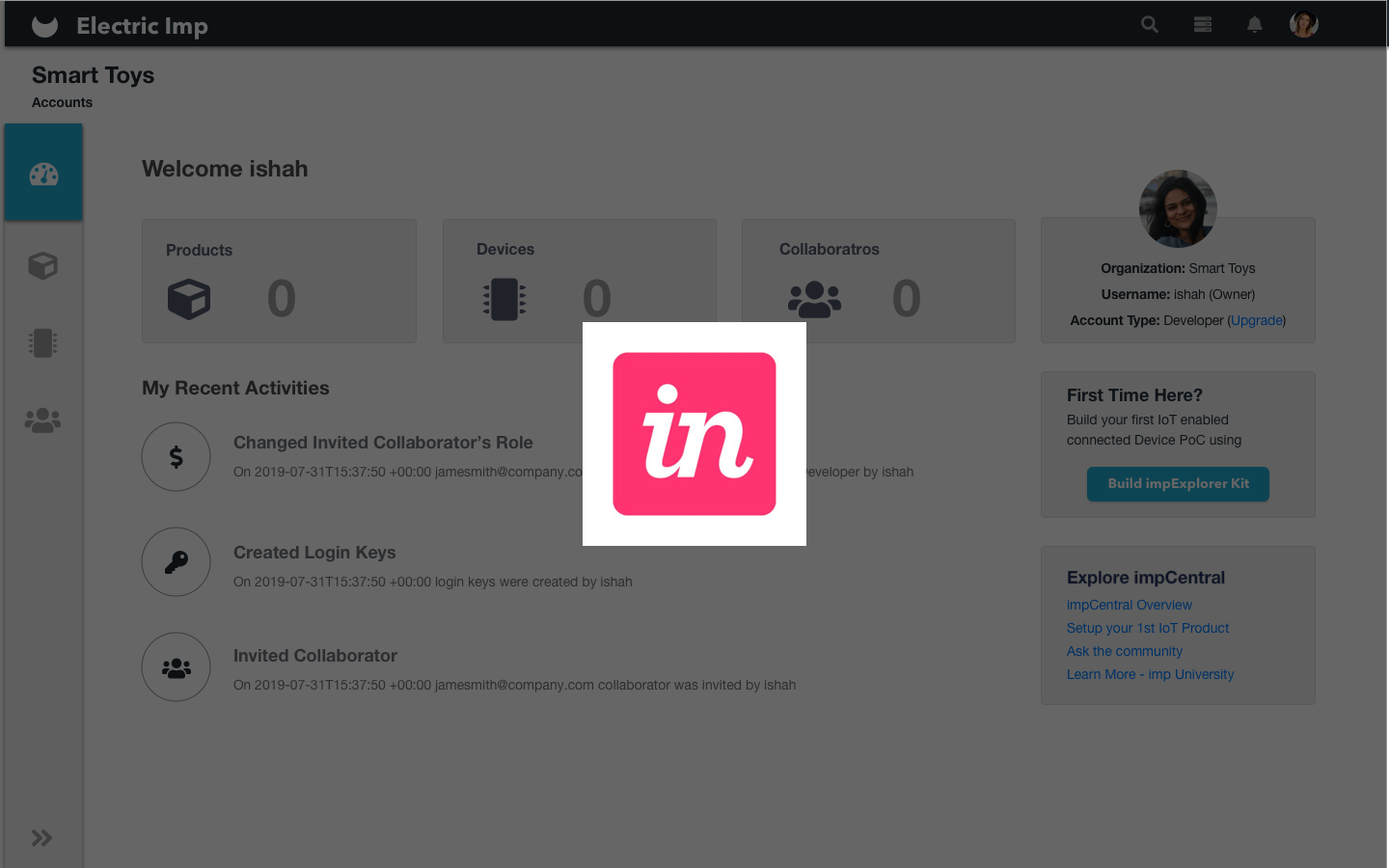1389x868 pixels.
Task: Click the search magnifier icon
Action: click(x=1149, y=25)
